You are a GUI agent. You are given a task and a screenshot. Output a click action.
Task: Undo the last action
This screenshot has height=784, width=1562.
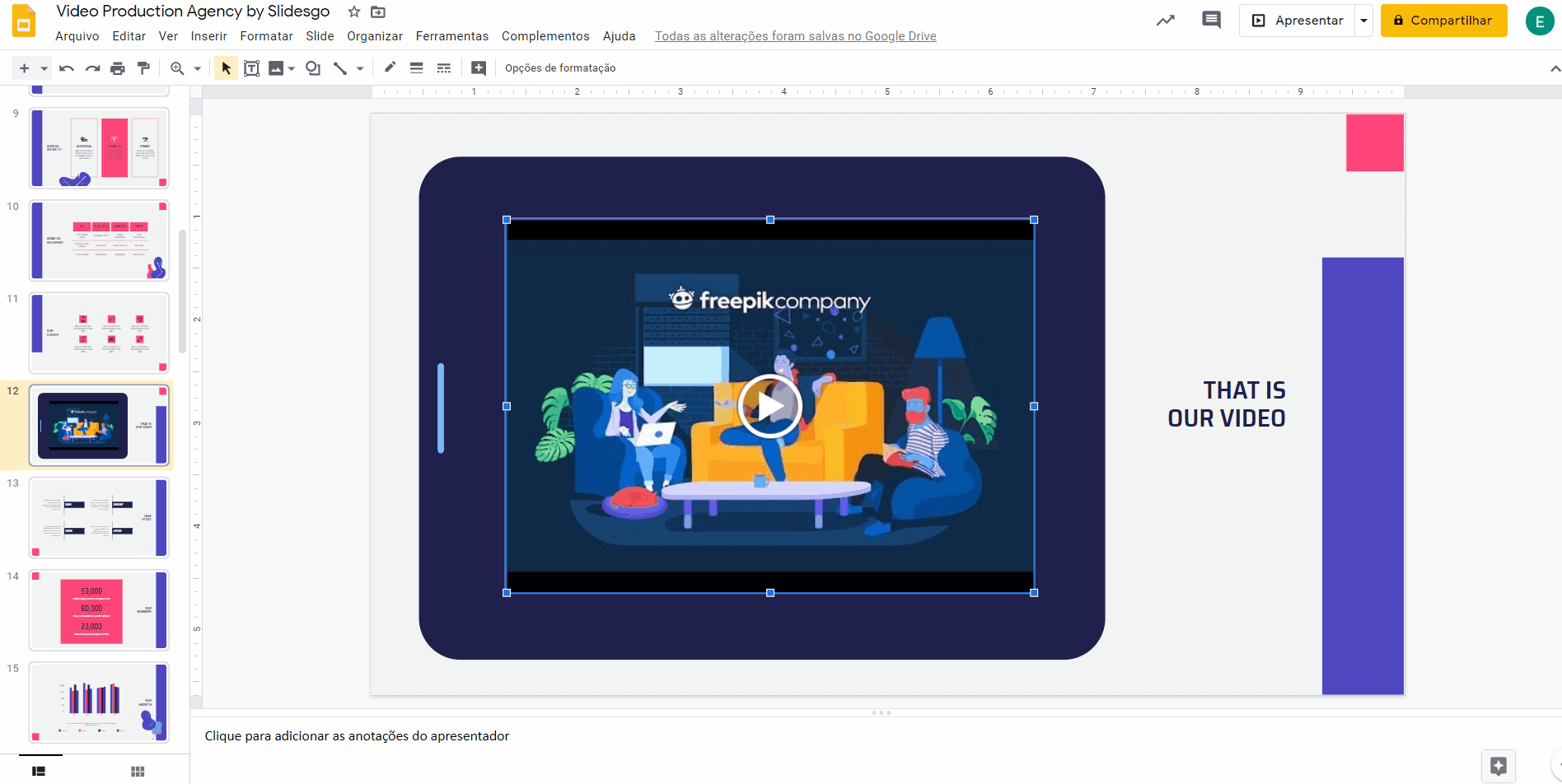(x=67, y=68)
